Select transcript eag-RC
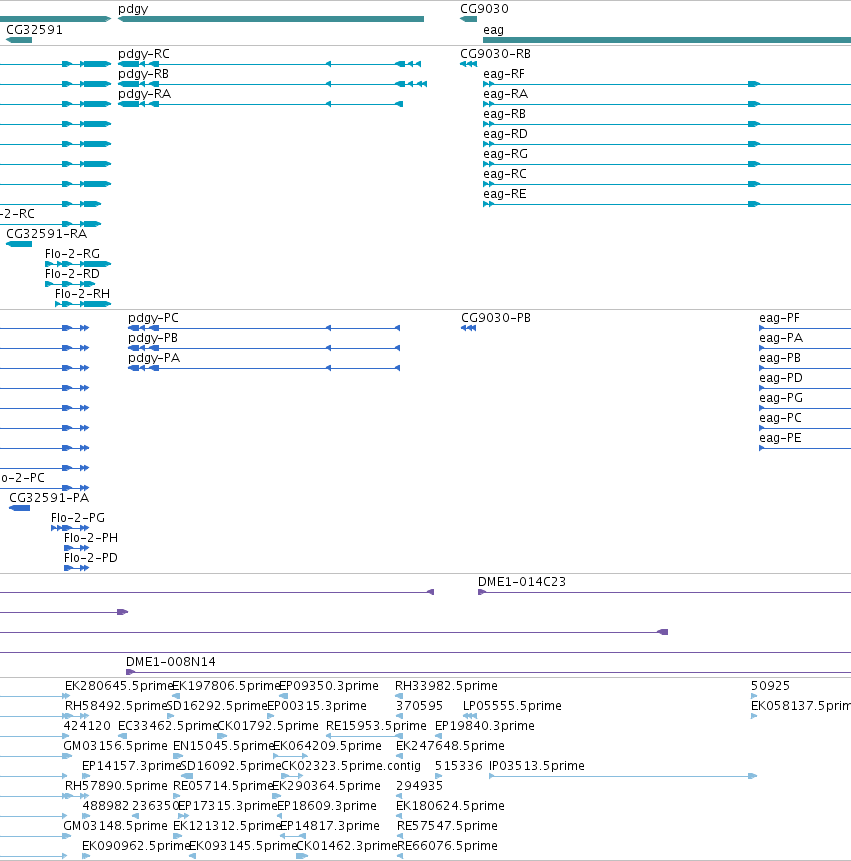This screenshot has height=861, width=851. click(667, 184)
